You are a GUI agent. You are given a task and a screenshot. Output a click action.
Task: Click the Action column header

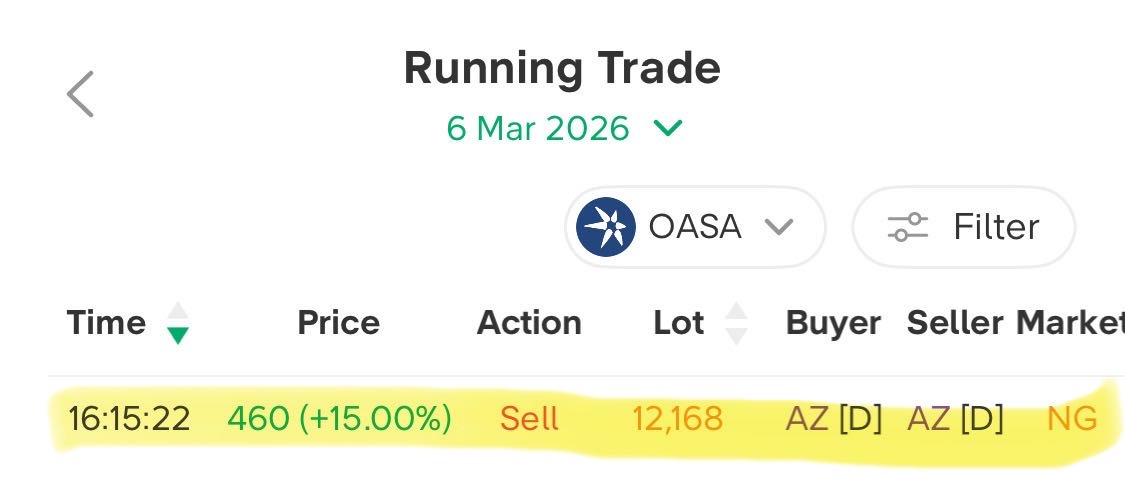pyautogui.click(x=529, y=323)
